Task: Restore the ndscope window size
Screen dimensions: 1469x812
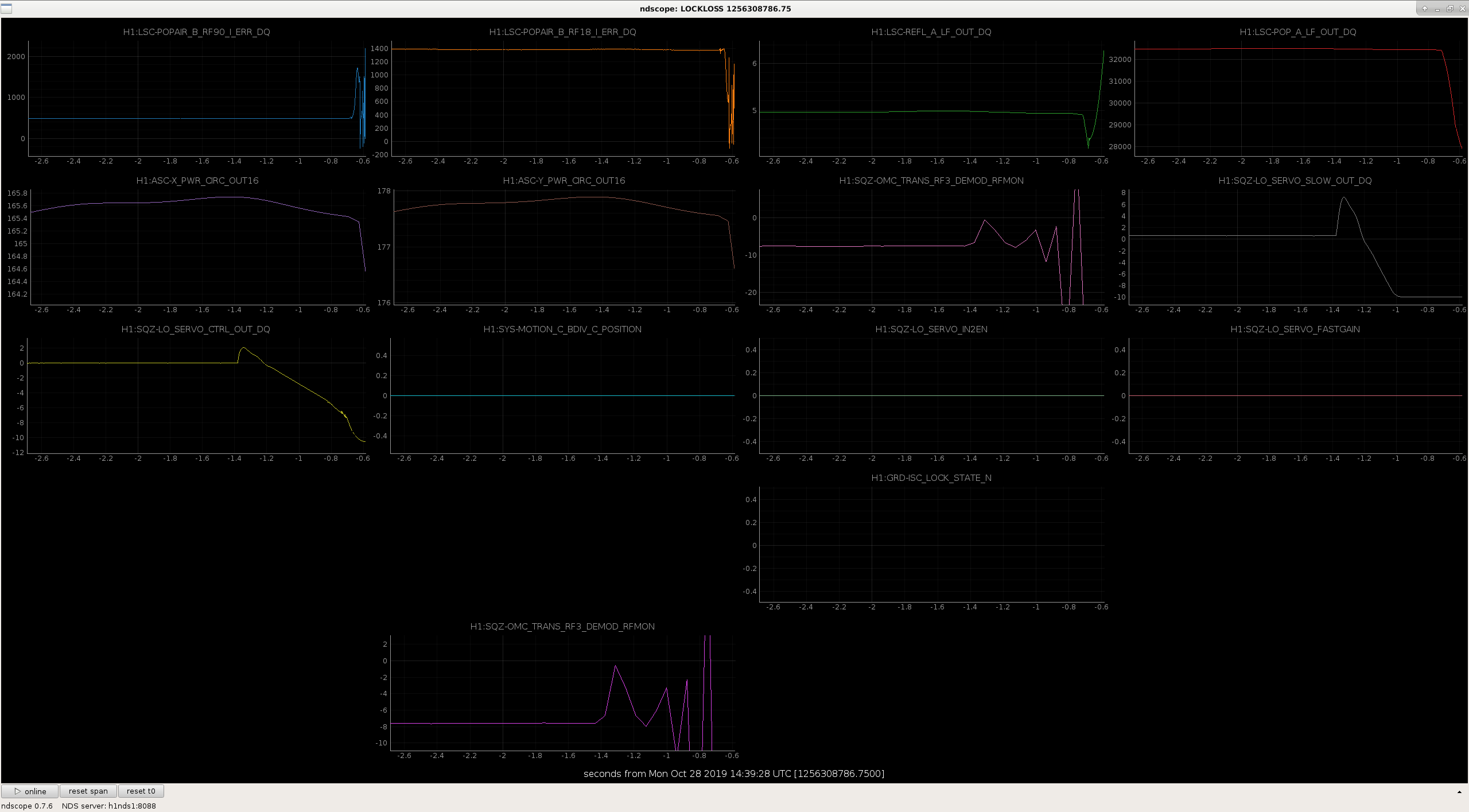Action: click(x=1449, y=9)
